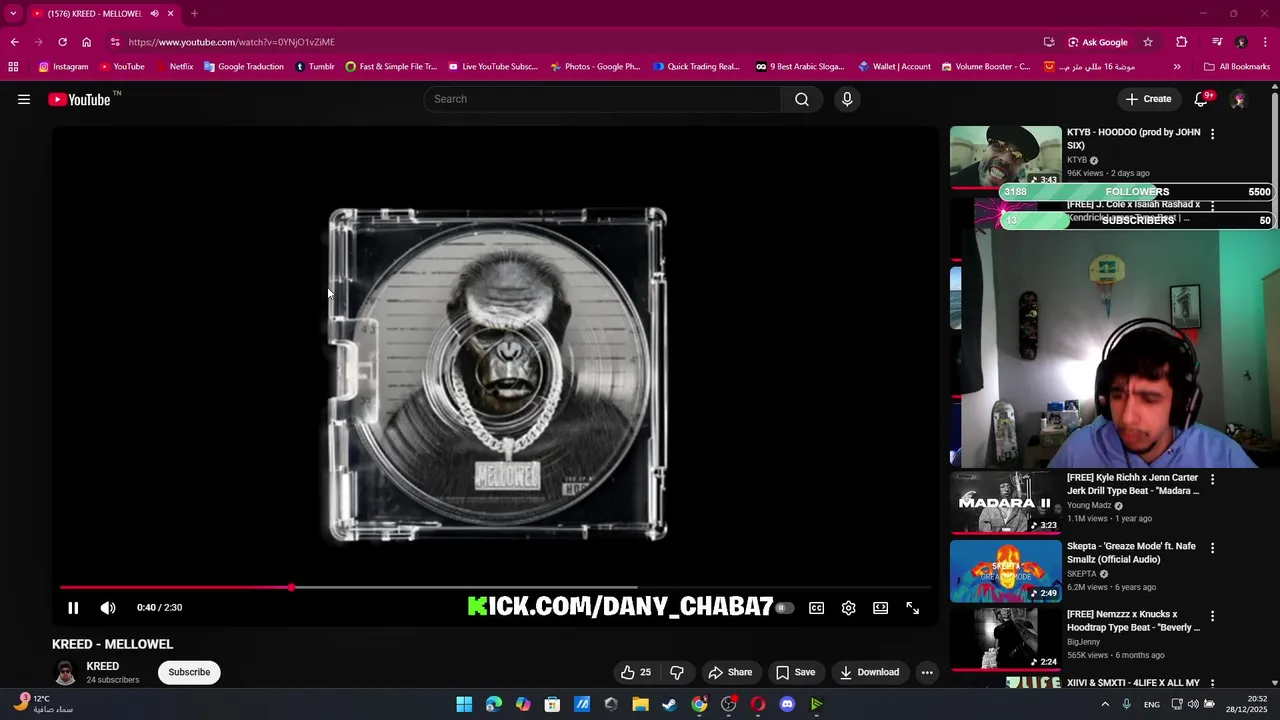
Task: Open the player settings gear
Action: point(849,608)
